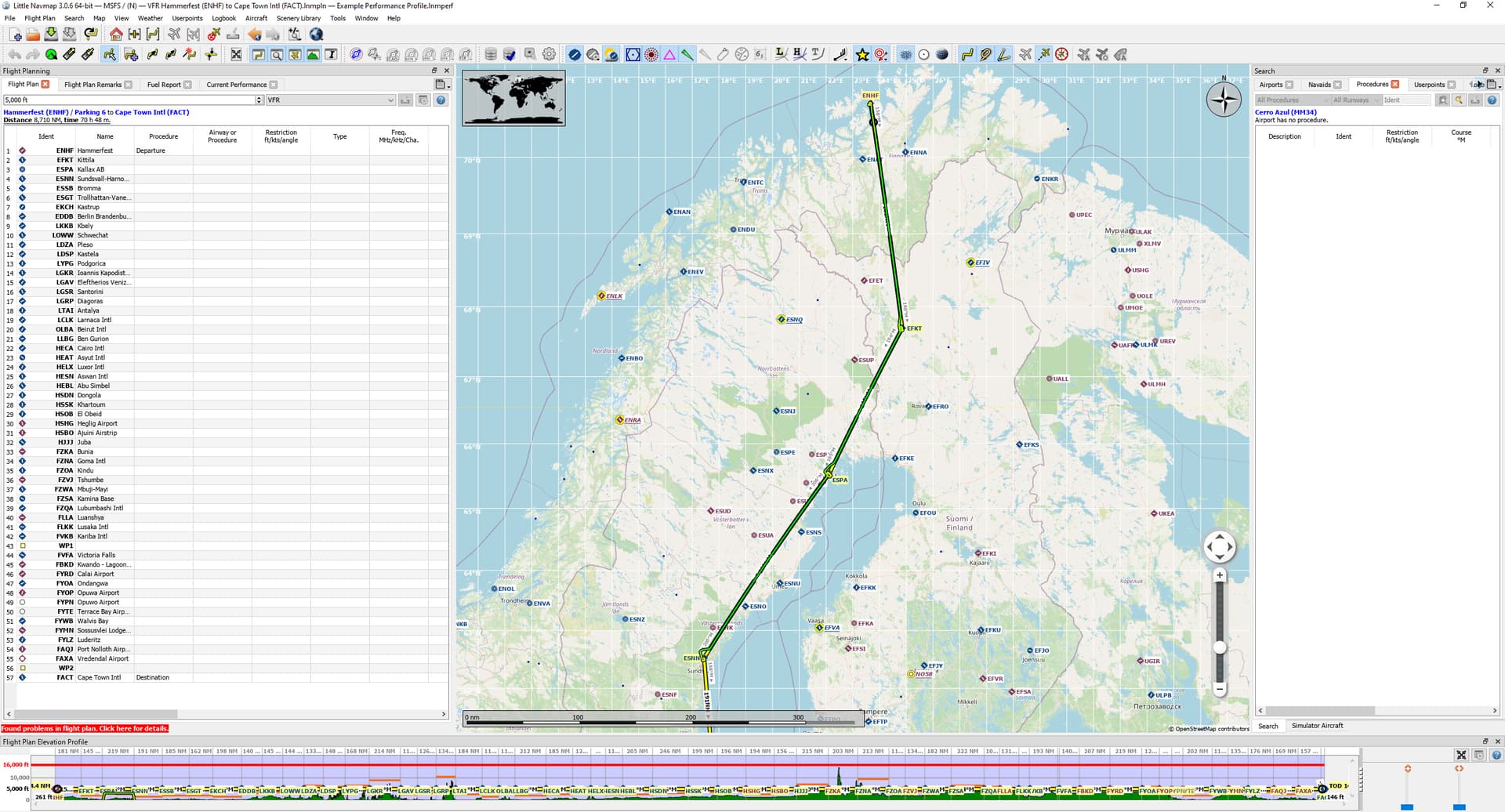Open the VFR flight type dropdown
The image size is (1505, 812).
click(330, 100)
